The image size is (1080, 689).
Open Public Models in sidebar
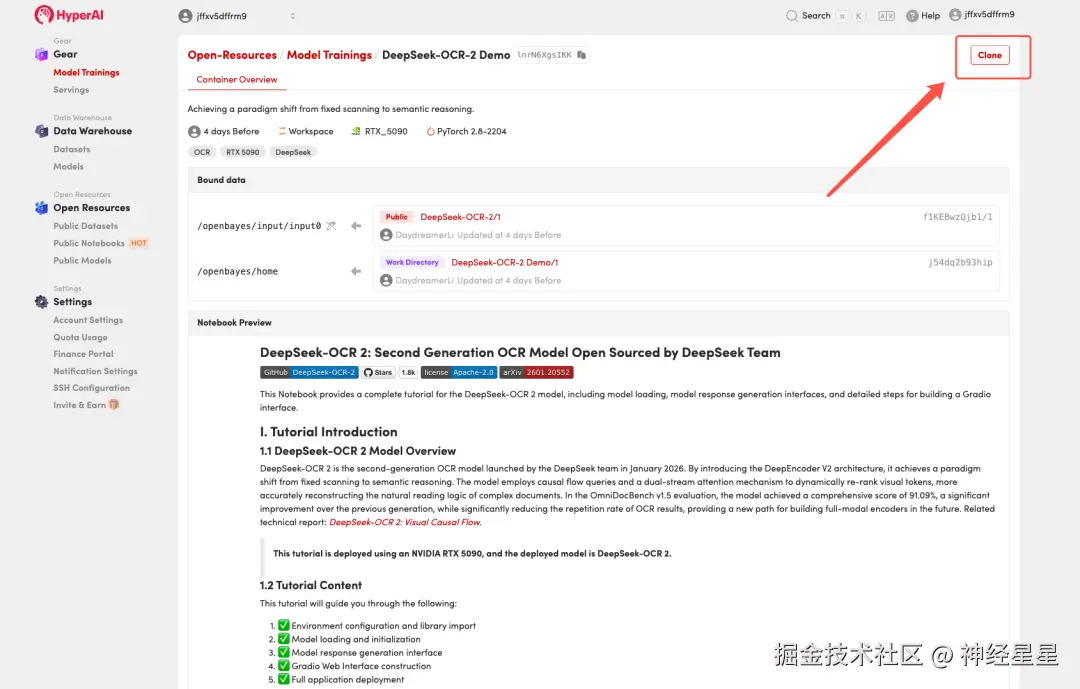pos(82,260)
